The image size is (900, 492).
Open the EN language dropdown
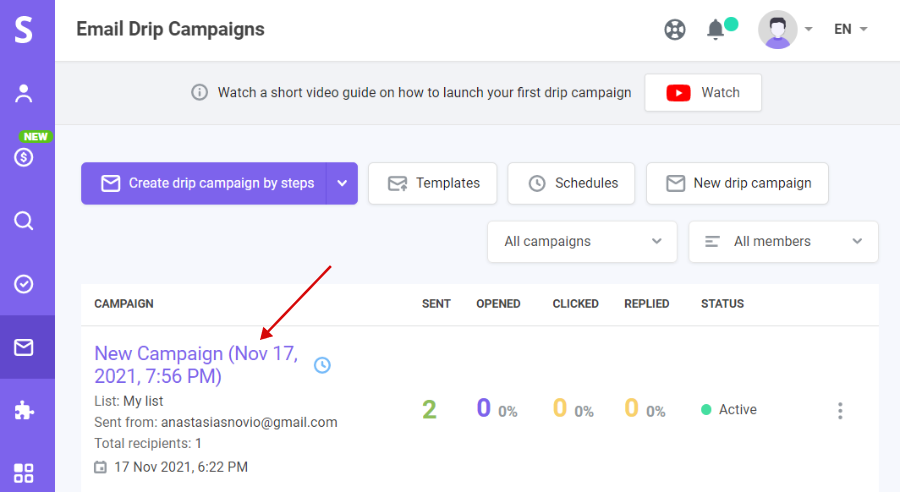pos(851,29)
